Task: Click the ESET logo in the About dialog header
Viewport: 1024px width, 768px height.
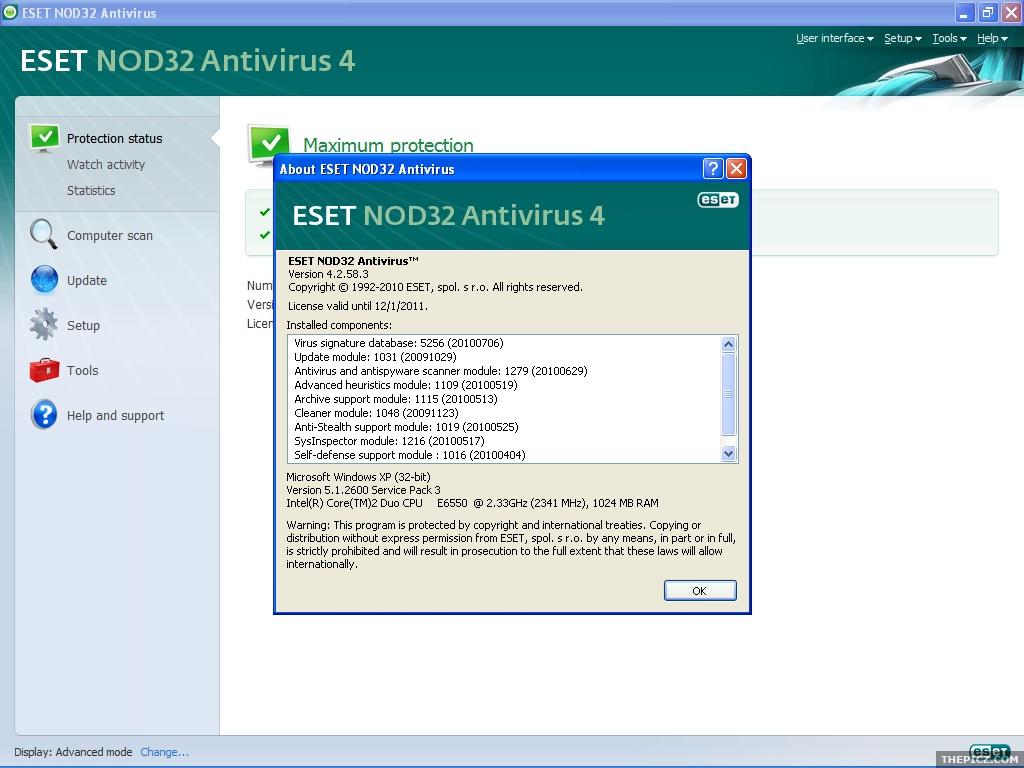Action: (x=717, y=199)
